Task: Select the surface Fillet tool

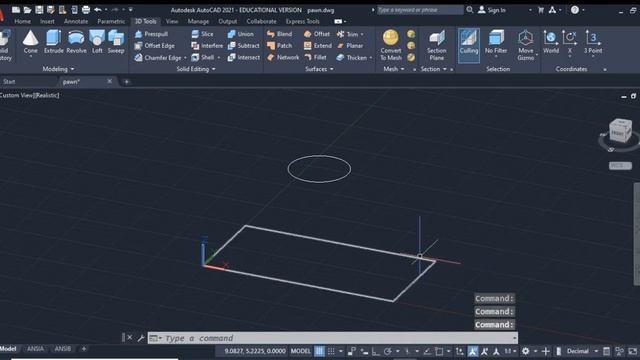Action: click(x=315, y=58)
